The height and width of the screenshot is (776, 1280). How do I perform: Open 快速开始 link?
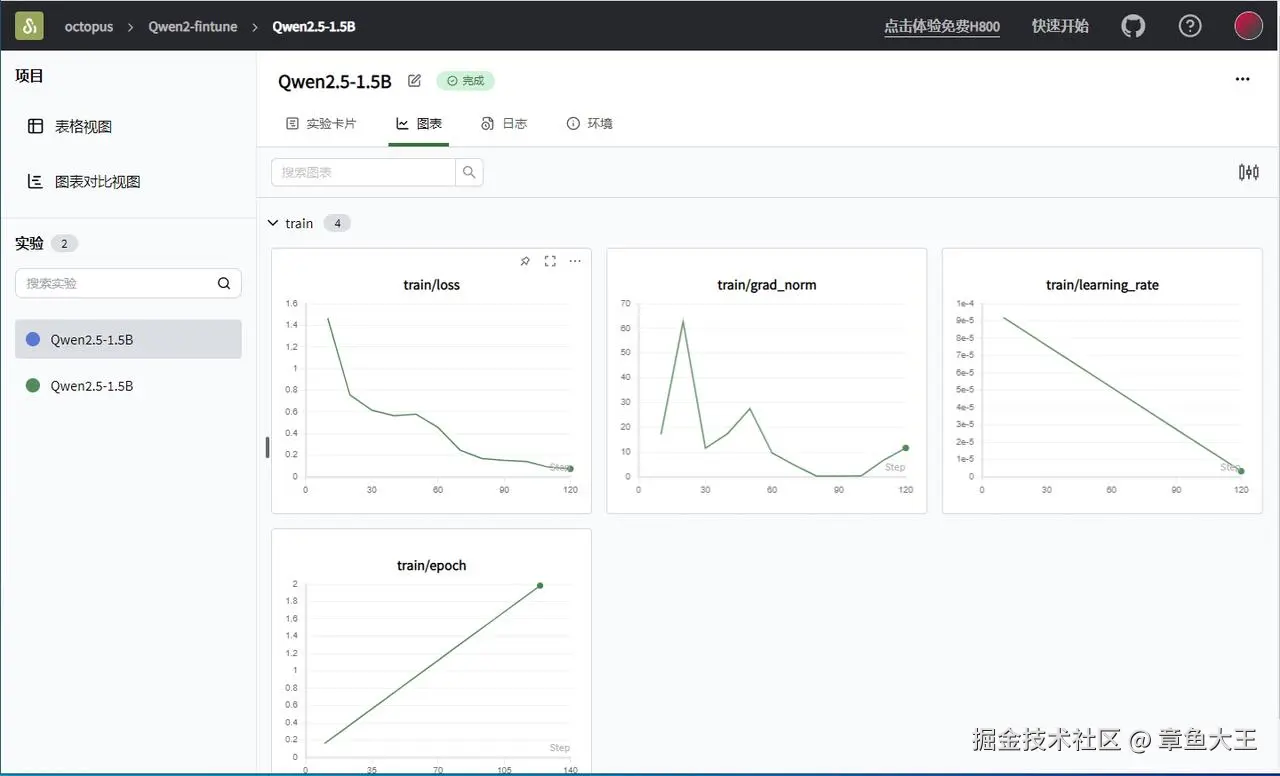coord(1060,27)
